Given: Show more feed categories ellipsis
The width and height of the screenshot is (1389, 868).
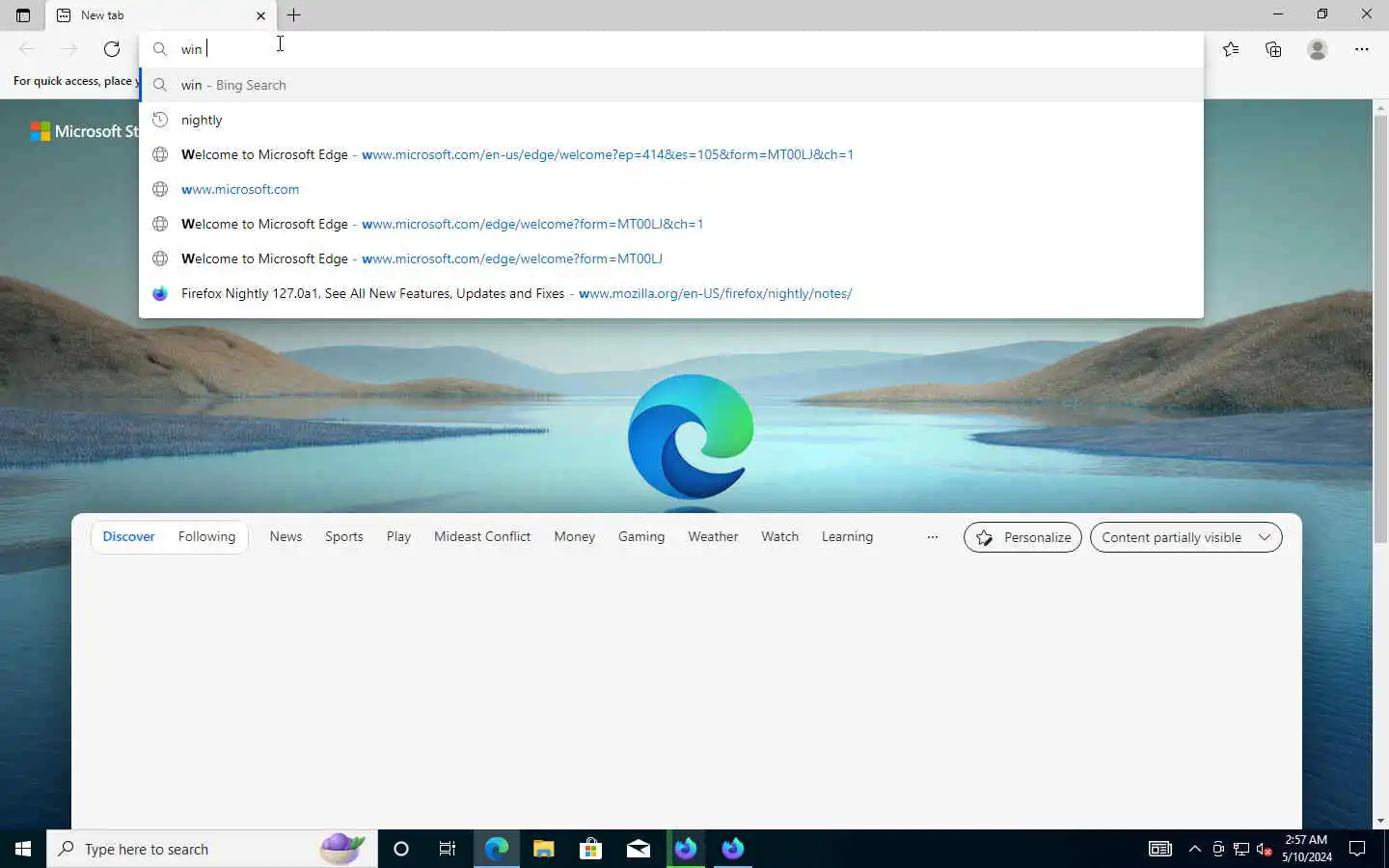Looking at the screenshot, I should coord(933,537).
